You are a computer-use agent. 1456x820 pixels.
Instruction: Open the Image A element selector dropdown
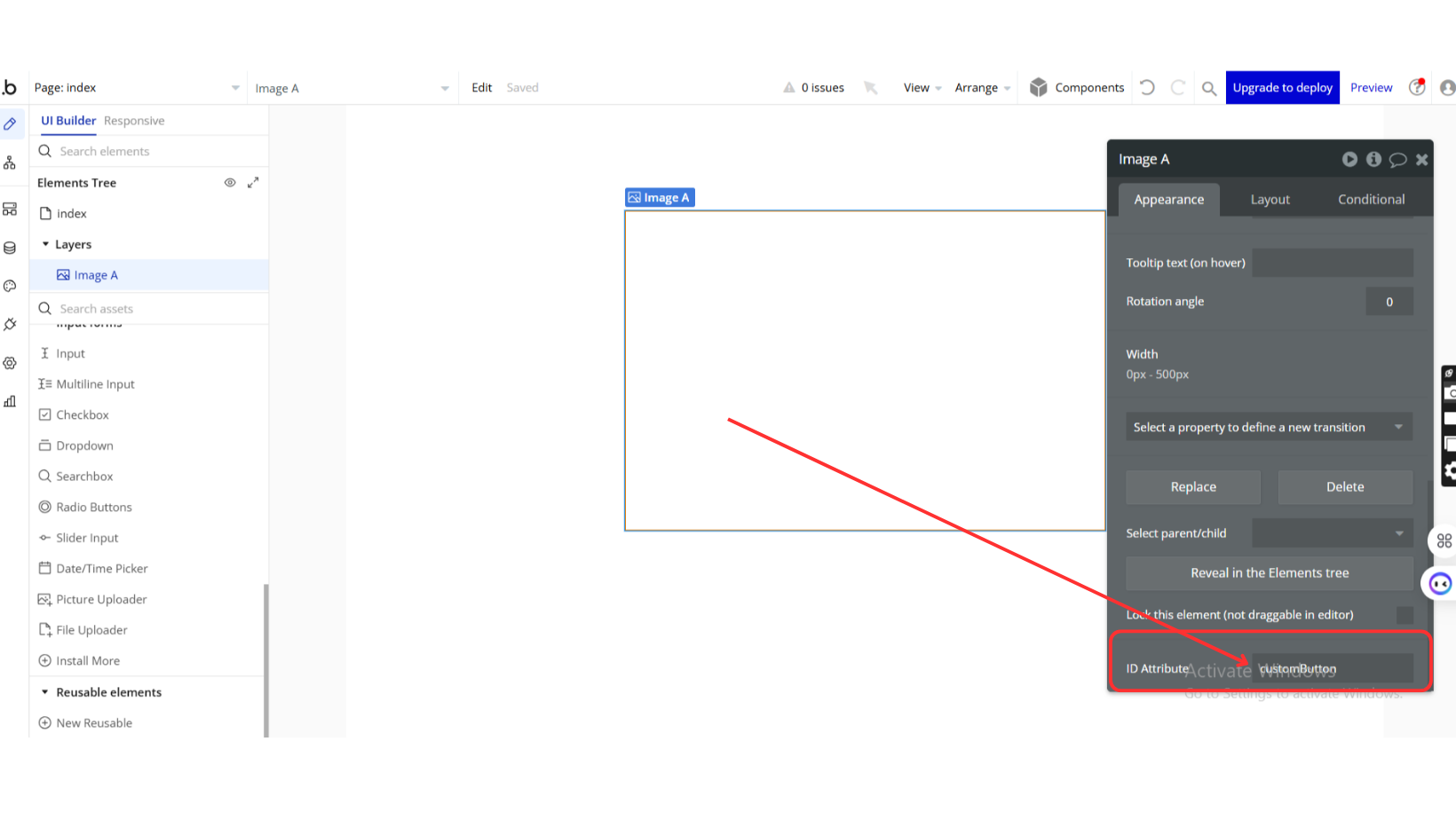[x=352, y=88]
